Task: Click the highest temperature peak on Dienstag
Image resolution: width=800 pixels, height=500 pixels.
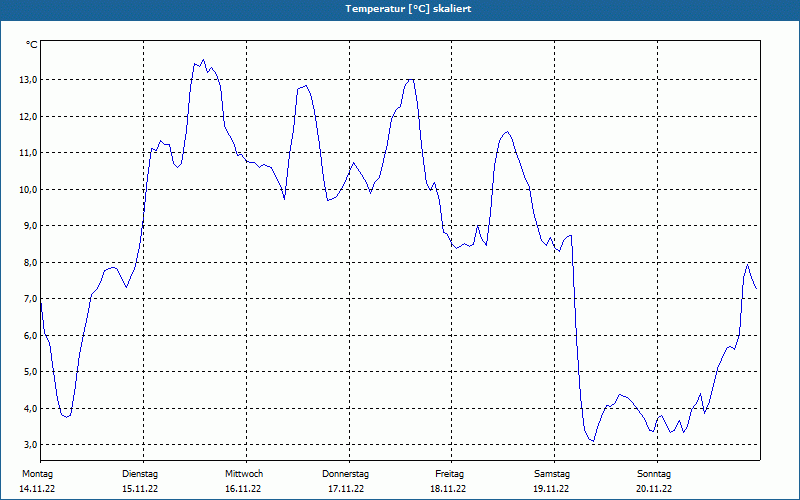Action: click(x=203, y=60)
